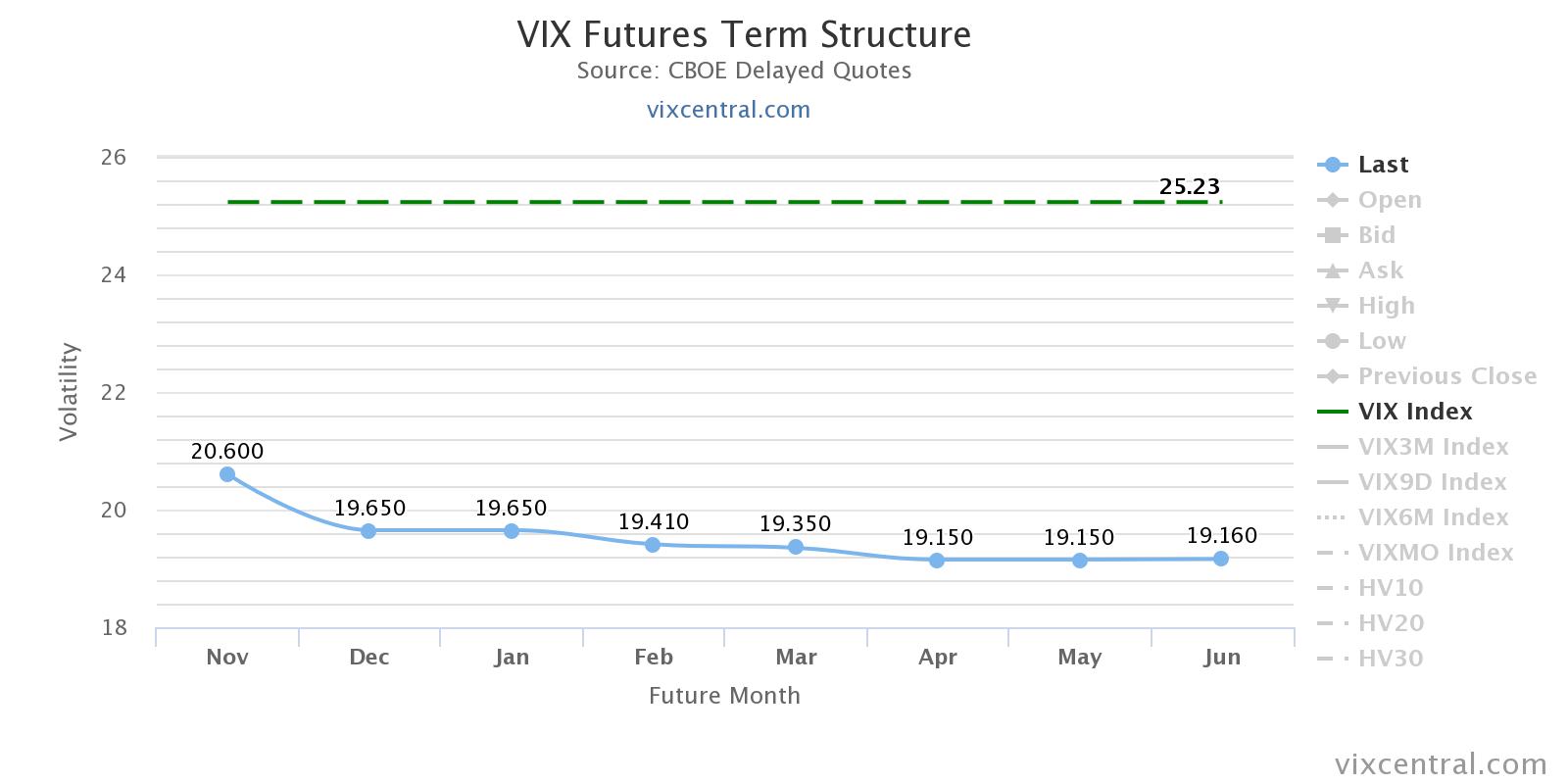Click the Low circle legend marker
Viewport: 1568px width, 784px height.
(1332, 341)
